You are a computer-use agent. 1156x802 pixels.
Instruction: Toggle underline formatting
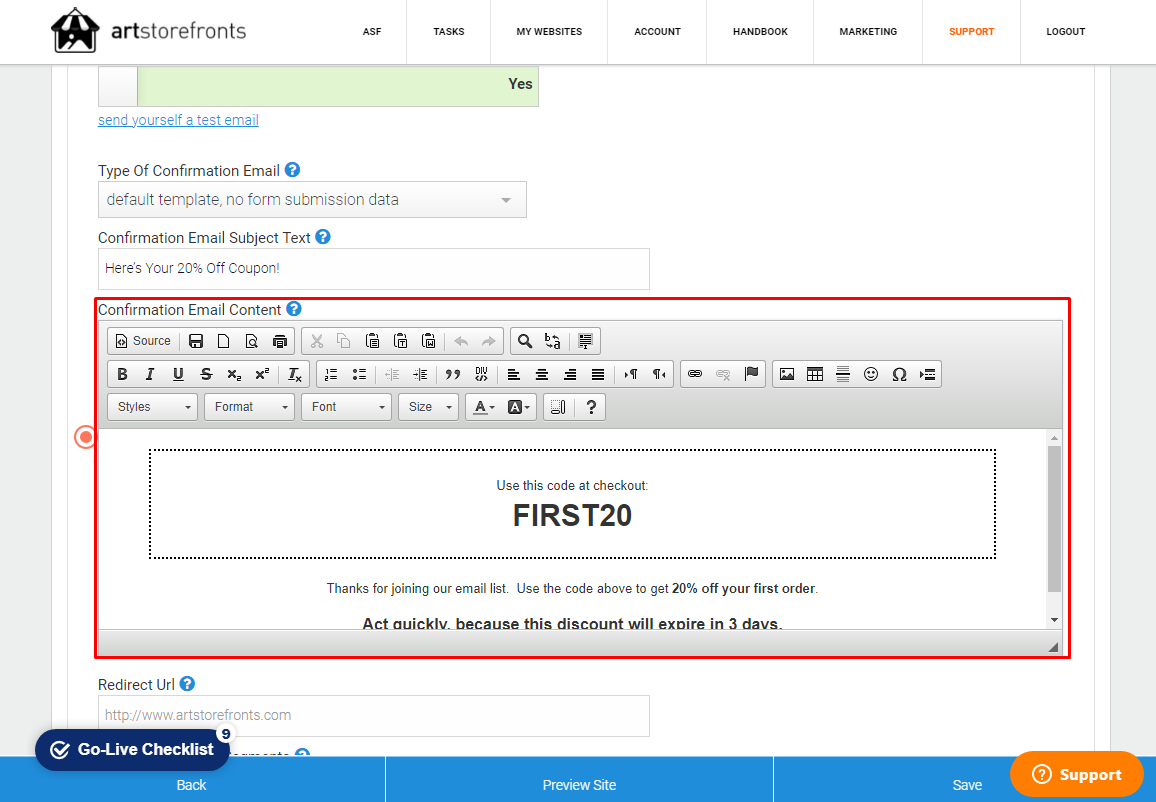click(178, 374)
